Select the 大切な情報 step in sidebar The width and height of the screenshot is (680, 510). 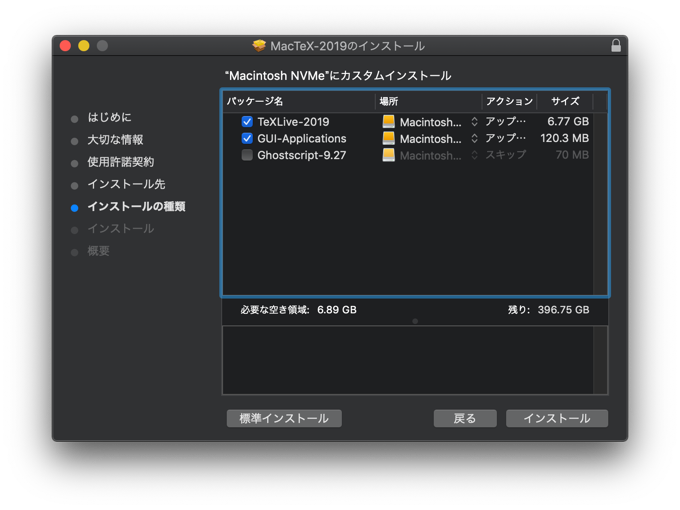coord(115,140)
